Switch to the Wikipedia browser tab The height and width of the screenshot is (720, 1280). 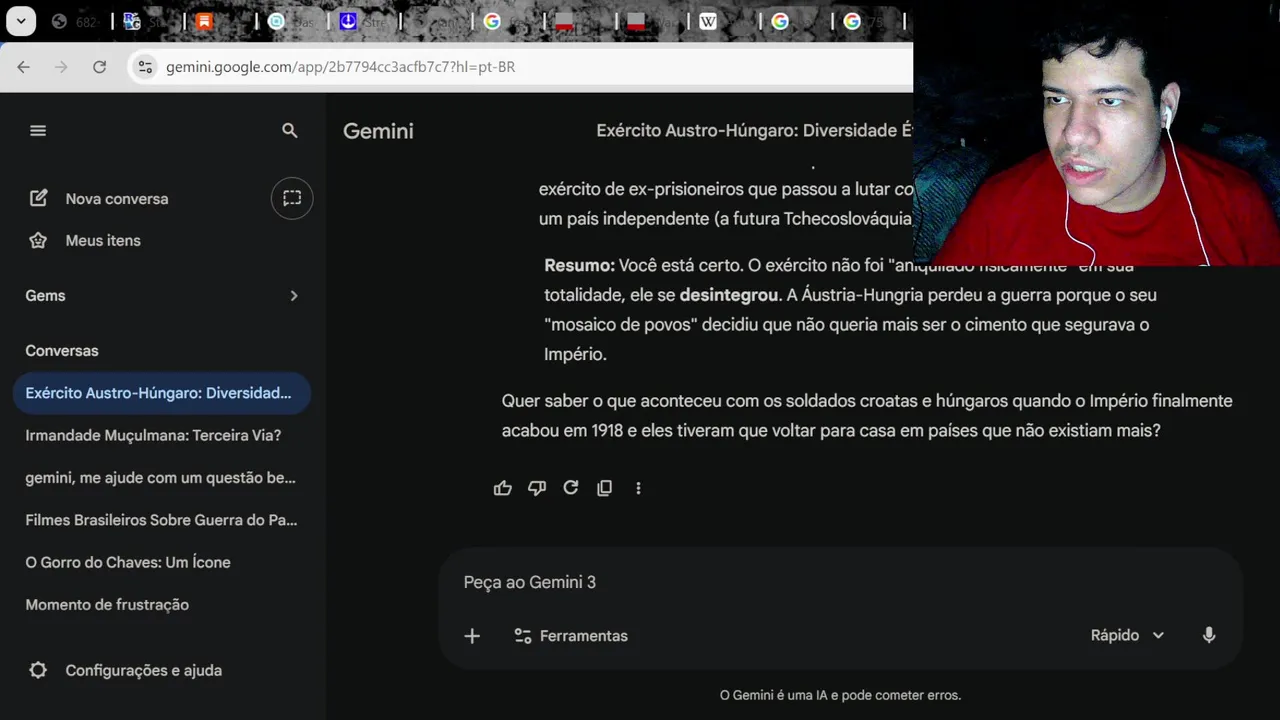click(708, 21)
